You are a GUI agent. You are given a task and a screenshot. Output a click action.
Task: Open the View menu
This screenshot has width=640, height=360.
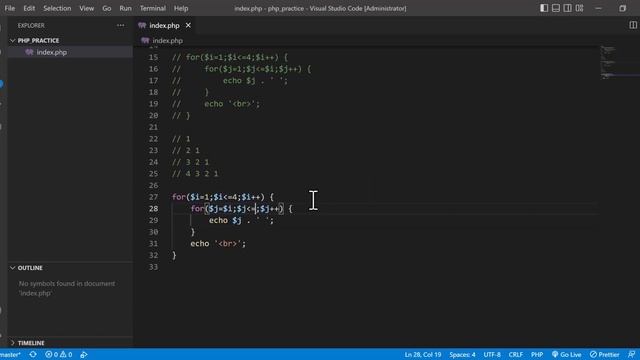pyautogui.click(x=87, y=8)
